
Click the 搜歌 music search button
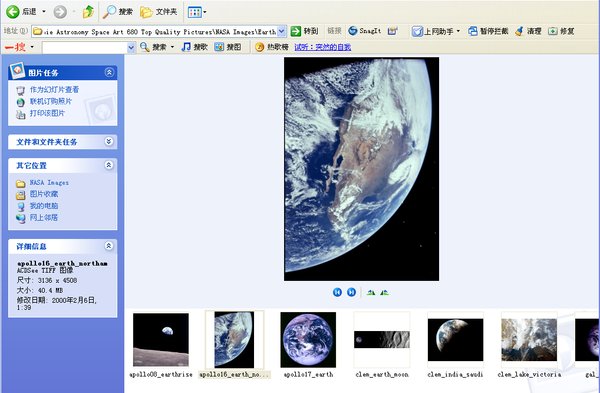click(x=194, y=47)
